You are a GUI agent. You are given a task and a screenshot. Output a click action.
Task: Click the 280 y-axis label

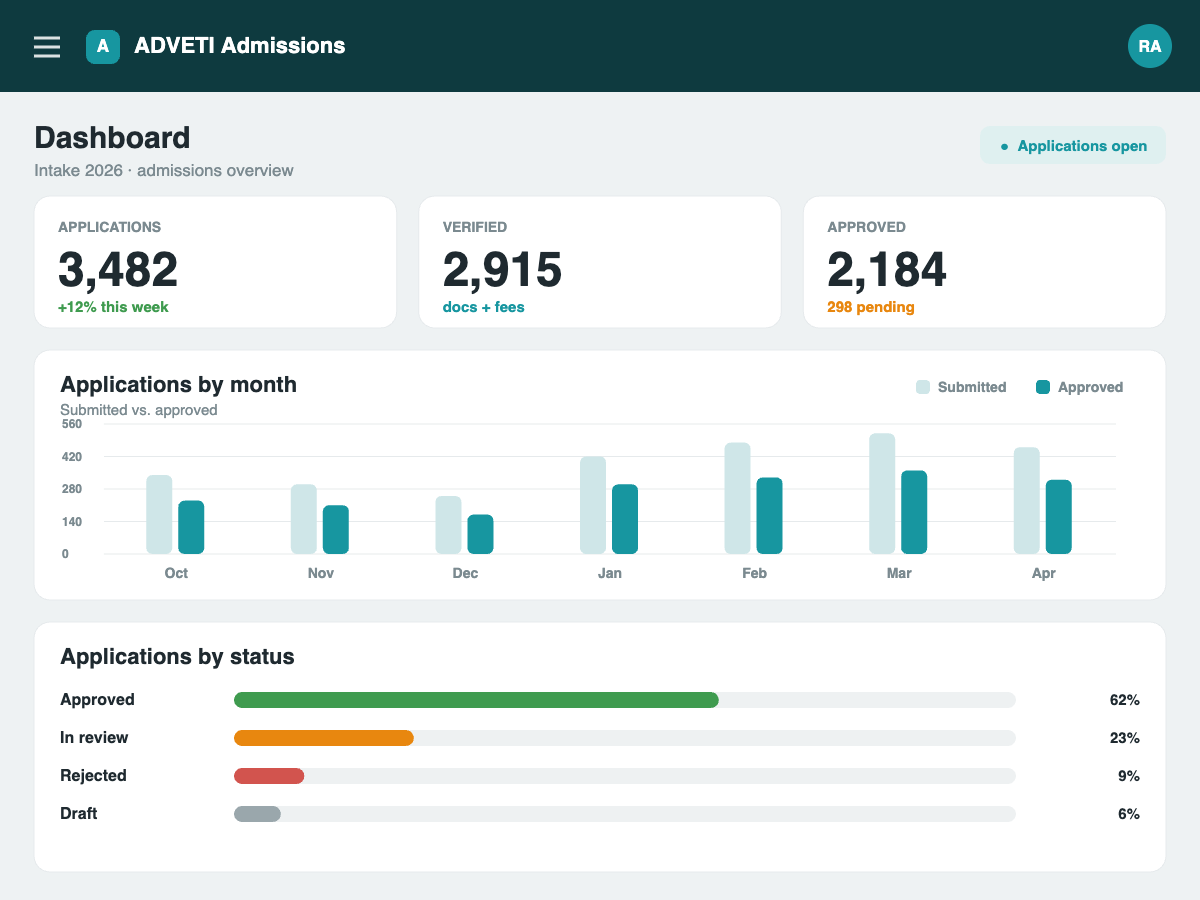point(72,489)
